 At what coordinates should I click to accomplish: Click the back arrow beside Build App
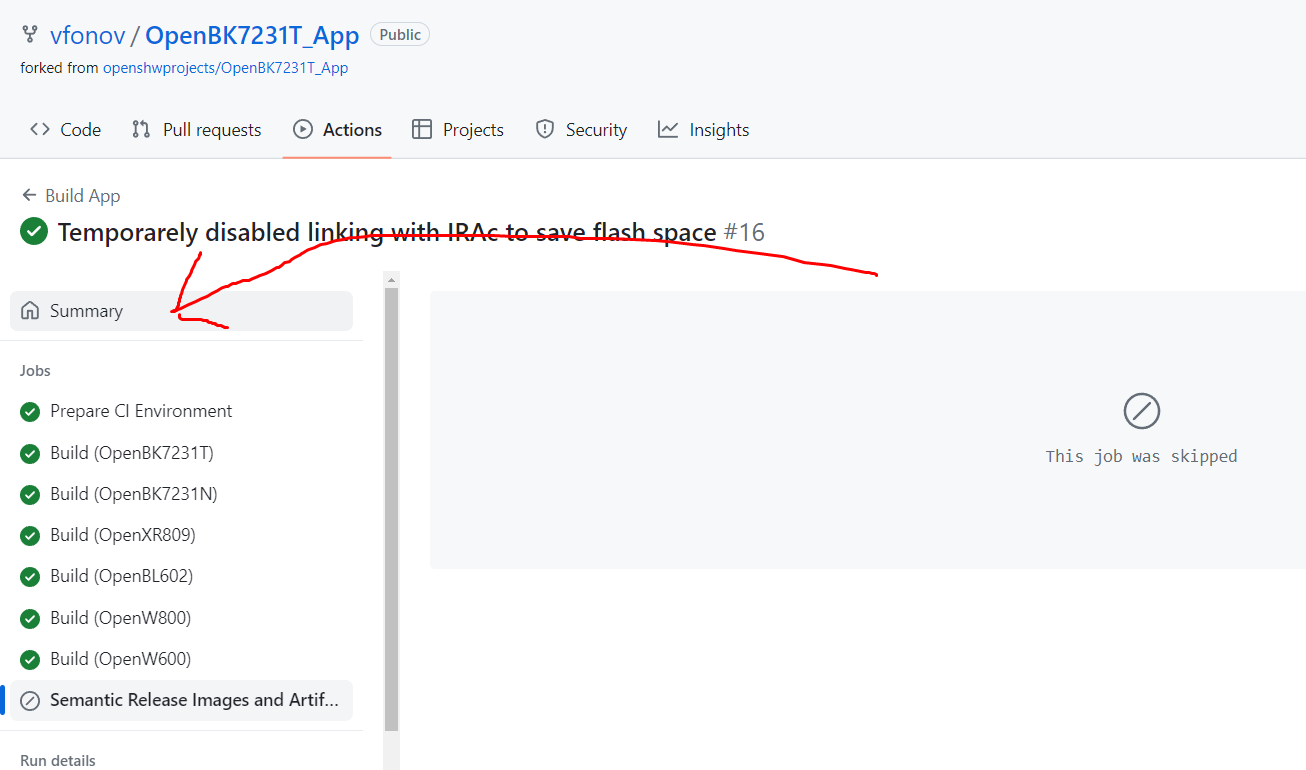(x=29, y=196)
